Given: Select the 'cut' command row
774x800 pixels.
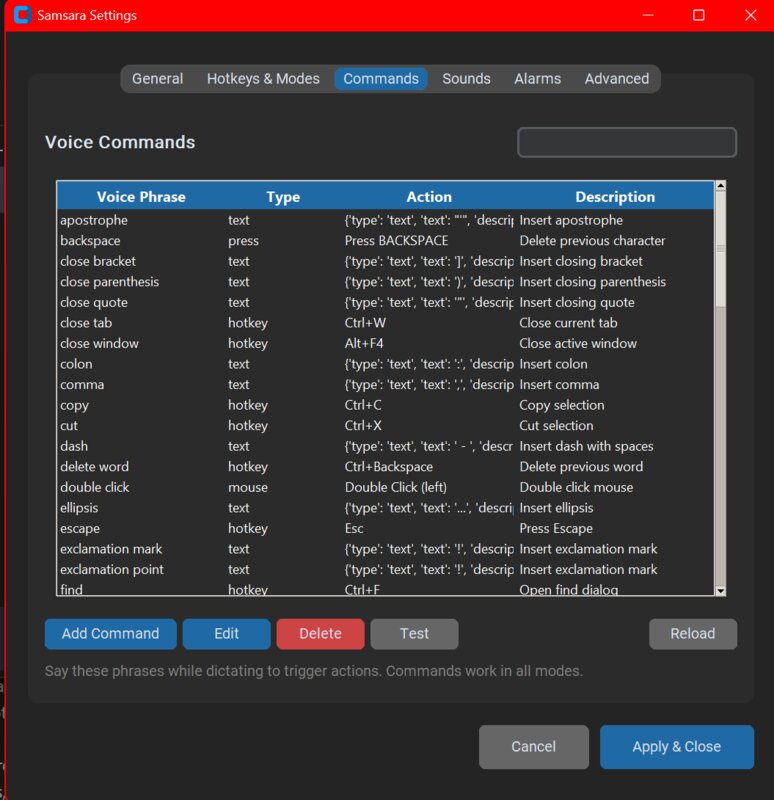Looking at the screenshot, I should (x=385, y=426).
